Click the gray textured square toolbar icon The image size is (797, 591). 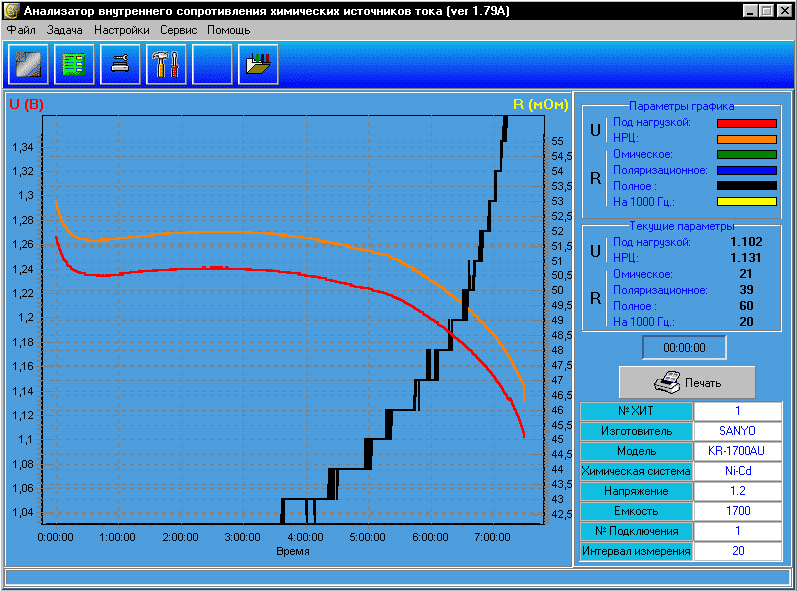28,64
